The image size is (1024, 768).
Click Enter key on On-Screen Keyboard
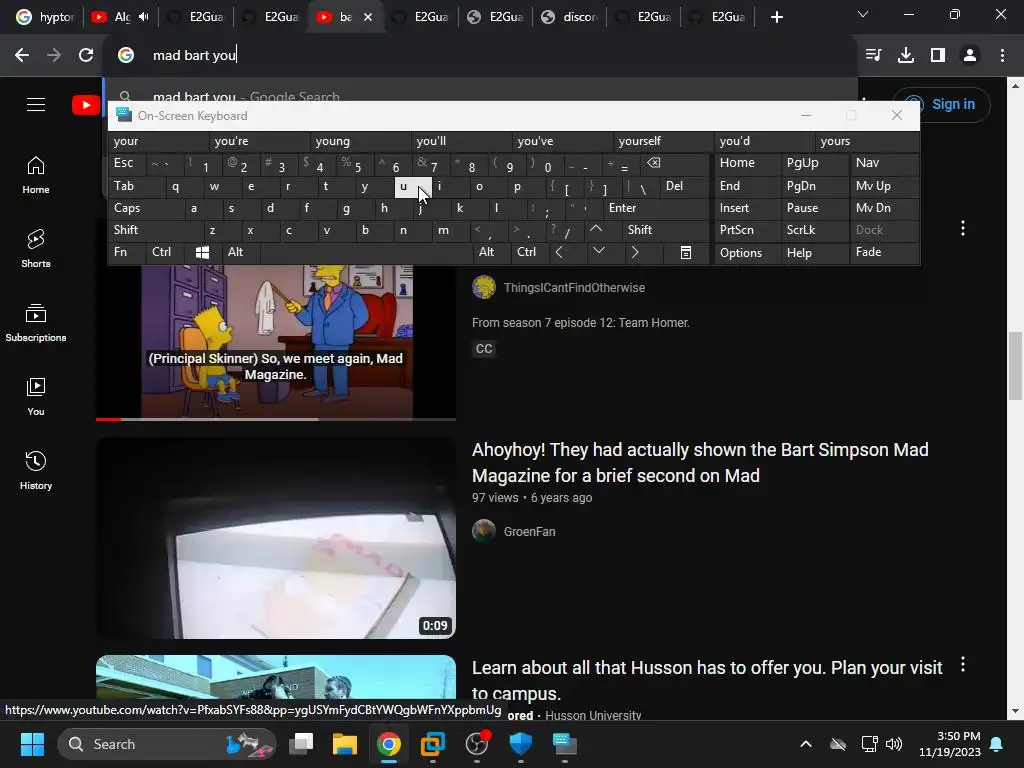pos(655,208)
